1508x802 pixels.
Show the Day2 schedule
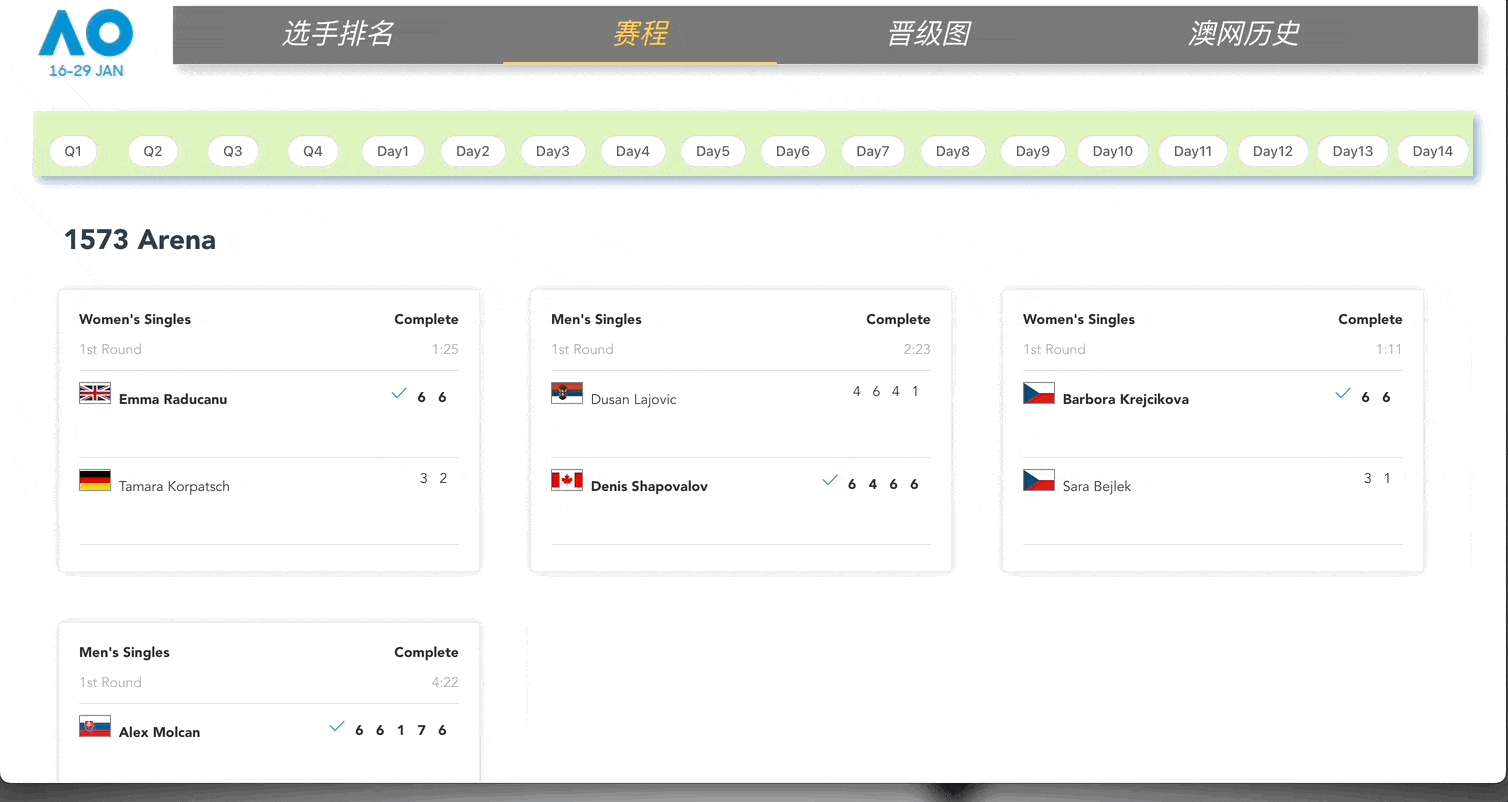click(x=473, y=151)
